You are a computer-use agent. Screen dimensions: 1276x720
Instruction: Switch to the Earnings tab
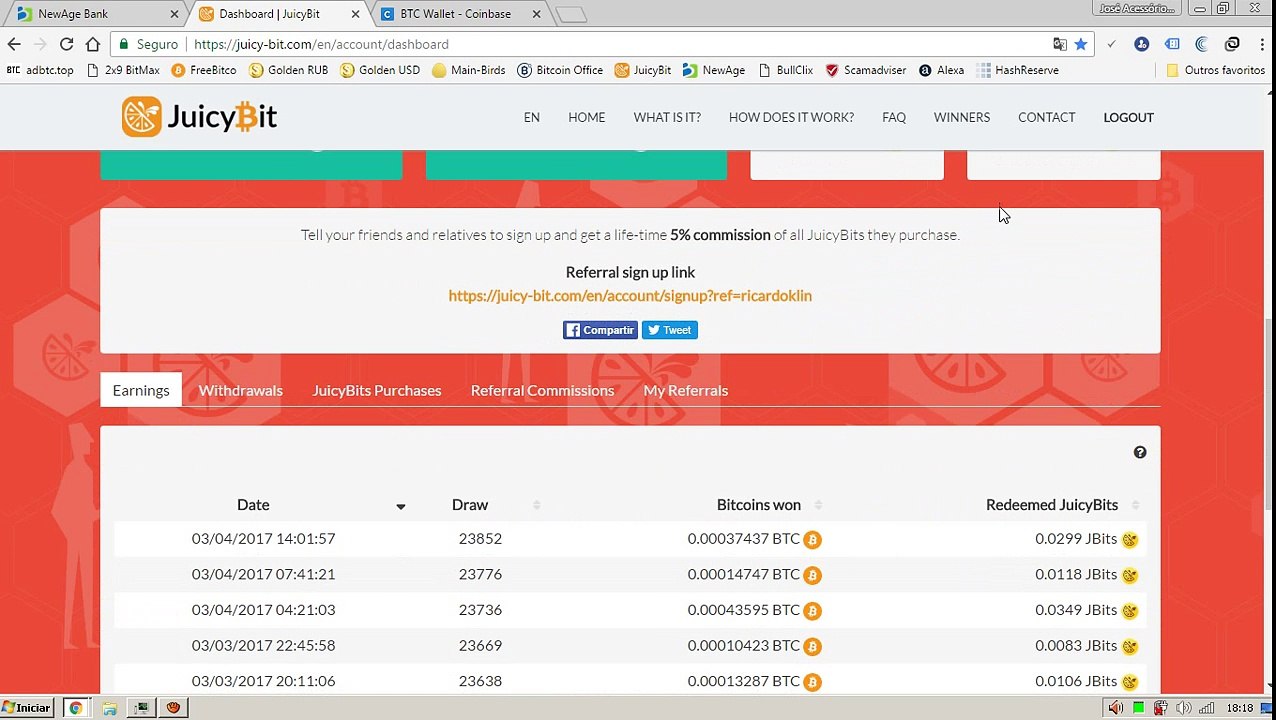click(x=141, y=390)
